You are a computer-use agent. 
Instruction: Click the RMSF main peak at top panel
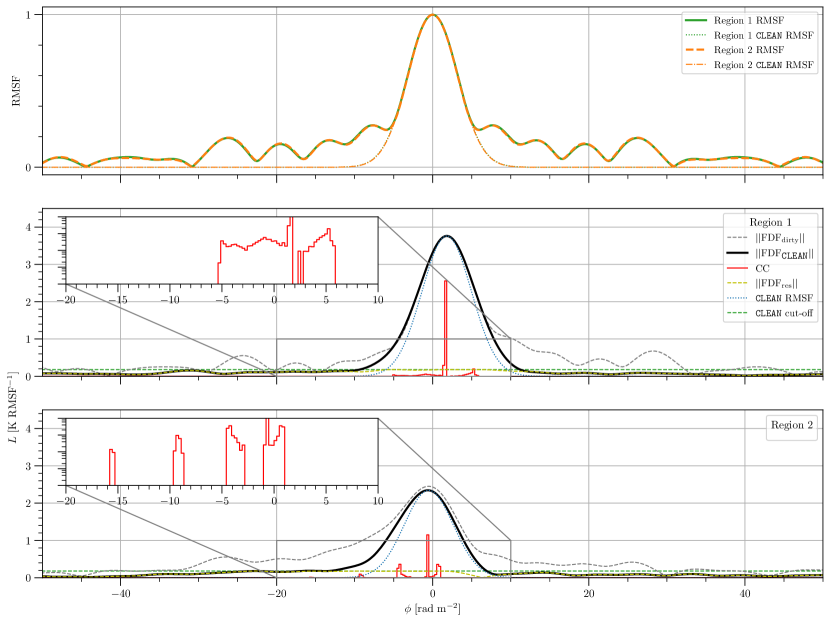tap(433, 15)
